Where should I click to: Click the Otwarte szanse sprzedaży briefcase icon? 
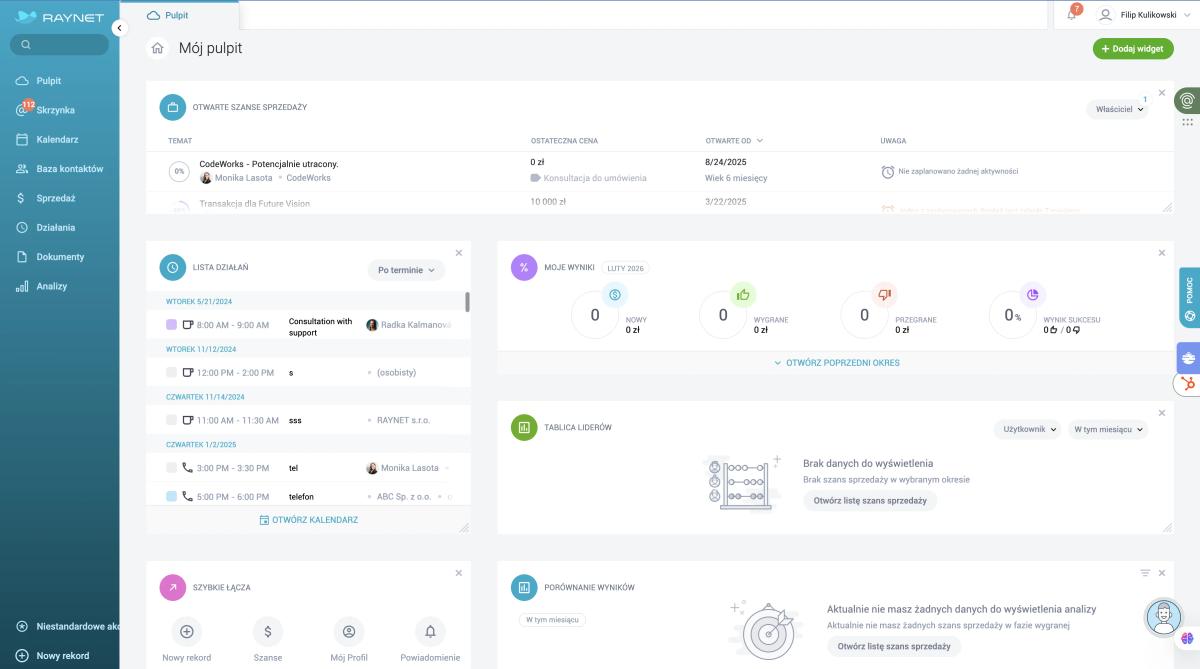pos(173,107)
